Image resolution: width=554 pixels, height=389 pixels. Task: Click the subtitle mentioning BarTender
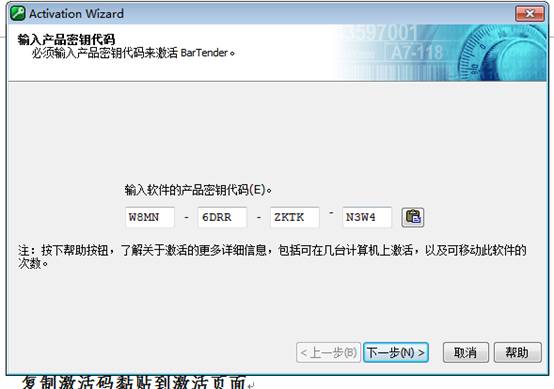(x=133, y=53)
